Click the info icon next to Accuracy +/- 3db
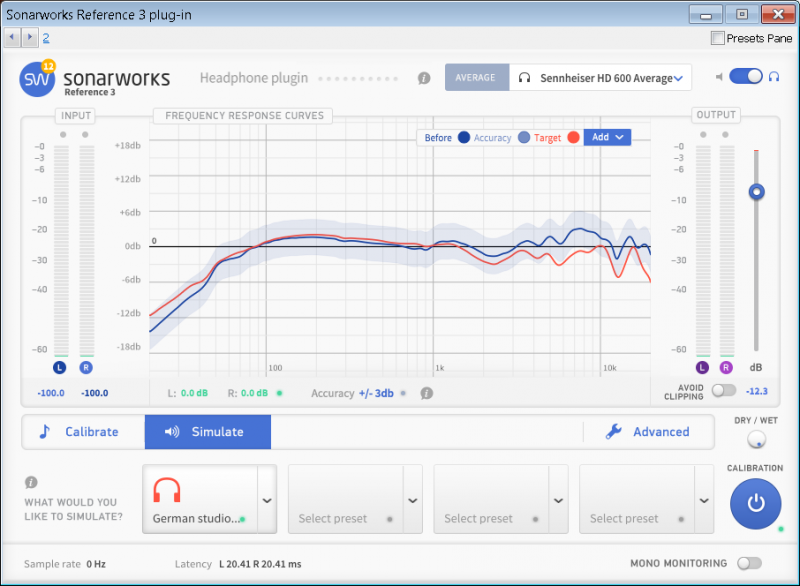 426,393
